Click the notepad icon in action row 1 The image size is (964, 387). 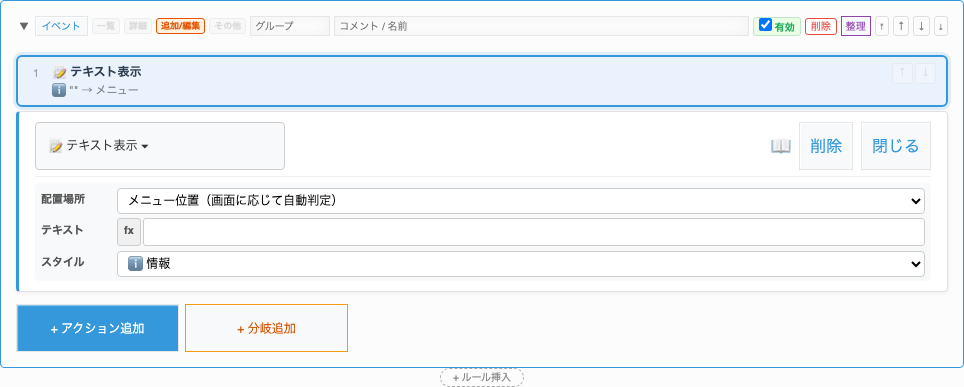pos(60,73)
